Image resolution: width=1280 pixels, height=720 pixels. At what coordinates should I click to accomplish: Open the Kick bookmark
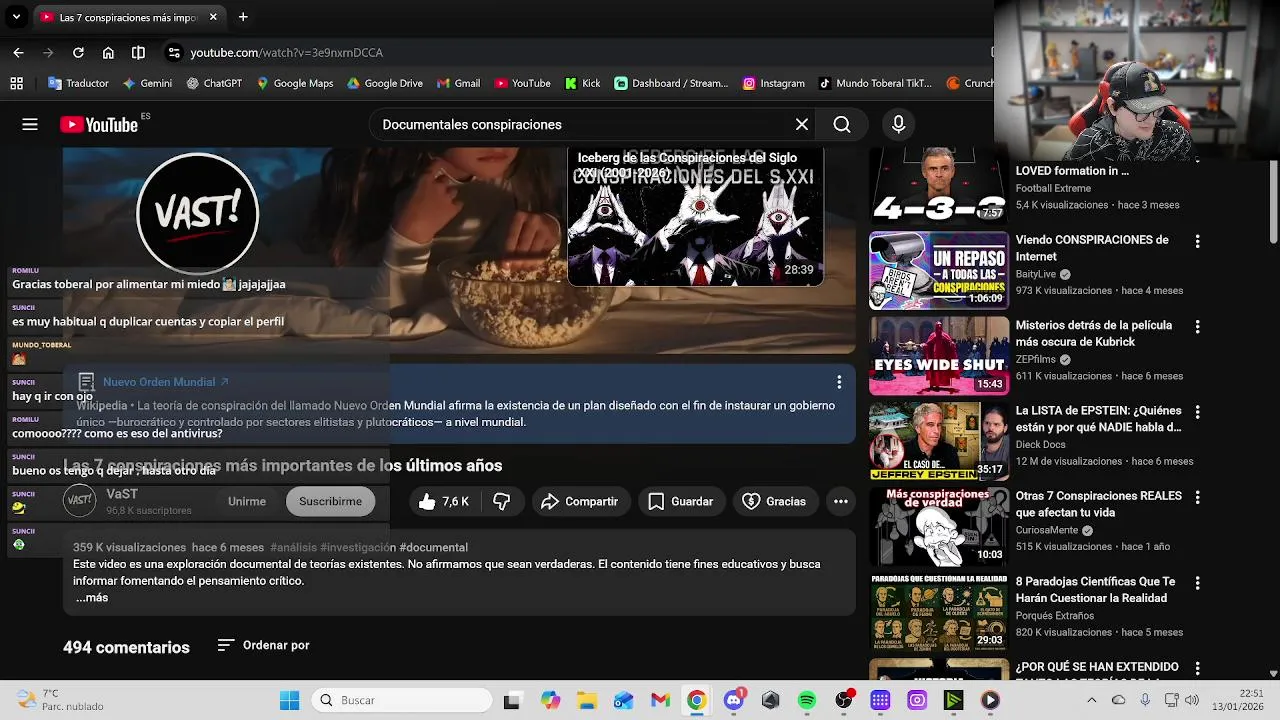(583, 83)
